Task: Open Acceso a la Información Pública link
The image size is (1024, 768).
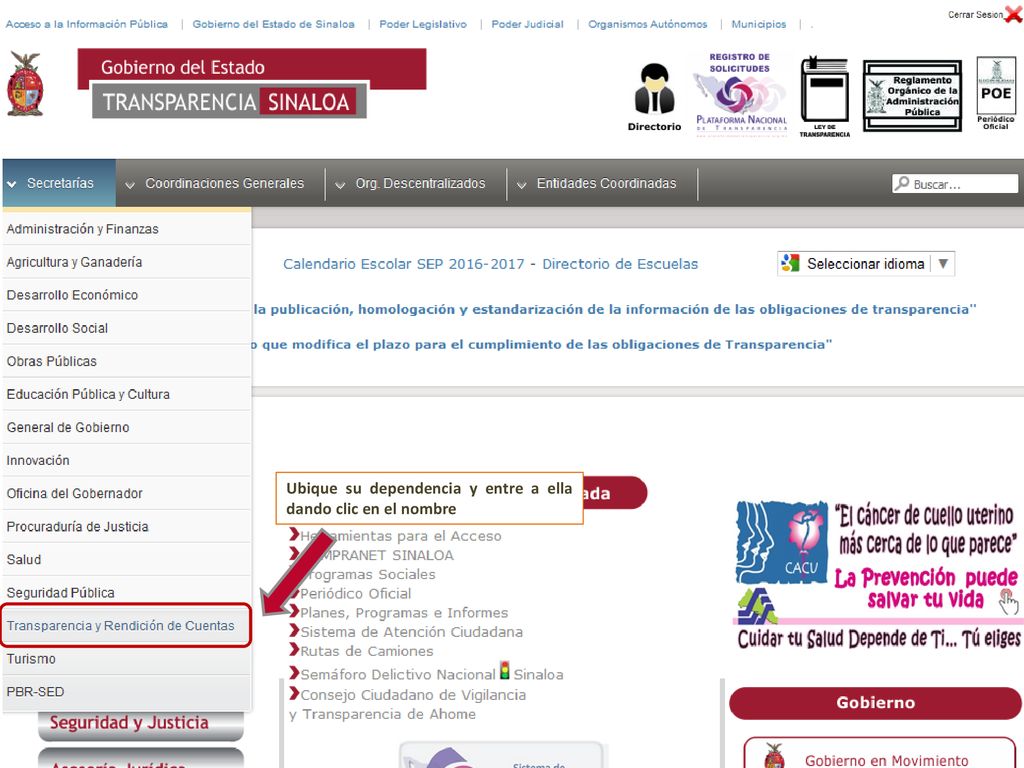Action: point(86,24)
